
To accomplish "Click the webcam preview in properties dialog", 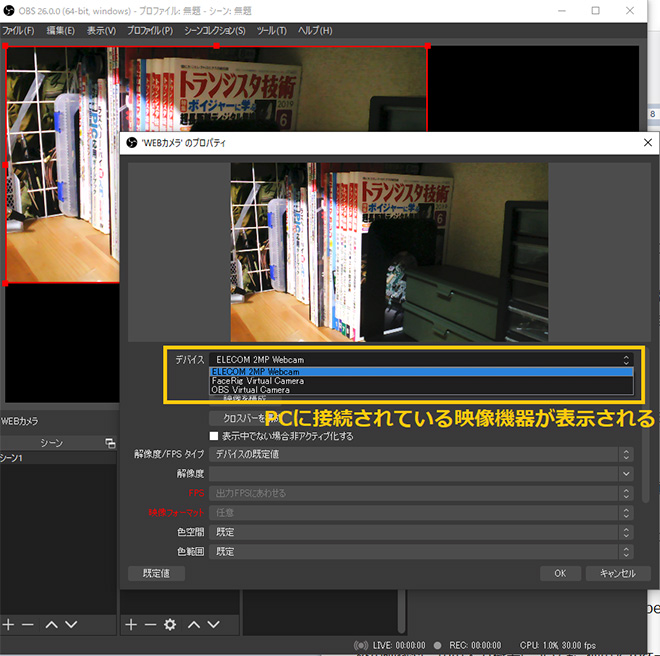I will point(389,252).
